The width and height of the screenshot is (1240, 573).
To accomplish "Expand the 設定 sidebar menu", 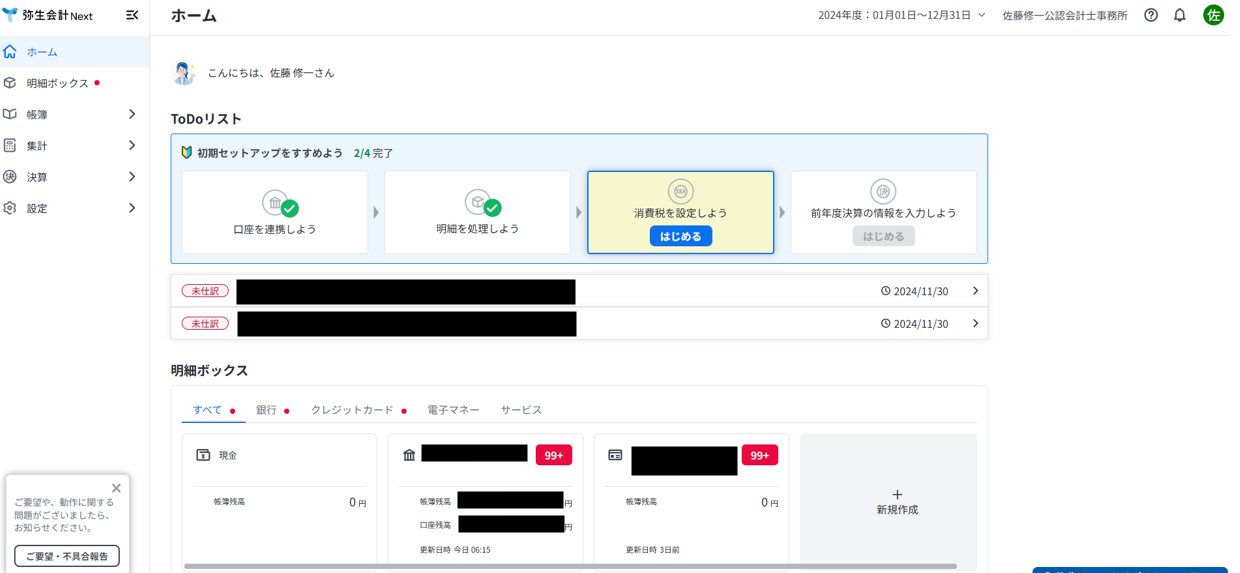I will click(x=70, y=208).
